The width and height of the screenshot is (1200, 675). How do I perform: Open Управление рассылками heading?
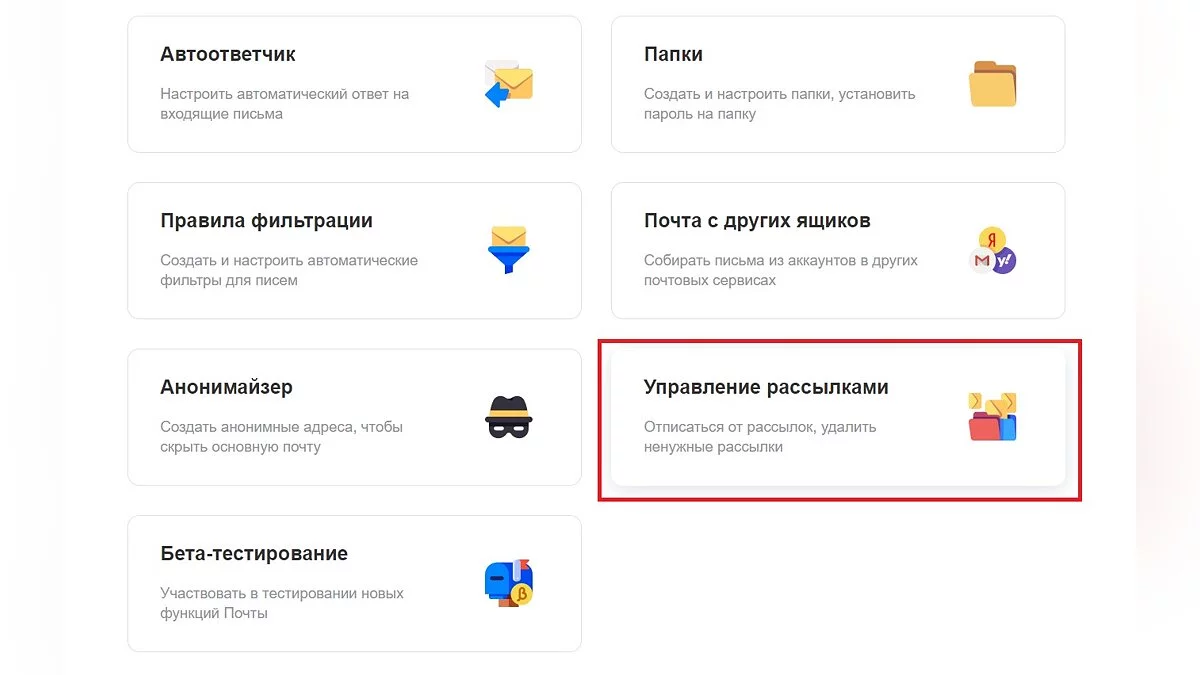[766, 387]
